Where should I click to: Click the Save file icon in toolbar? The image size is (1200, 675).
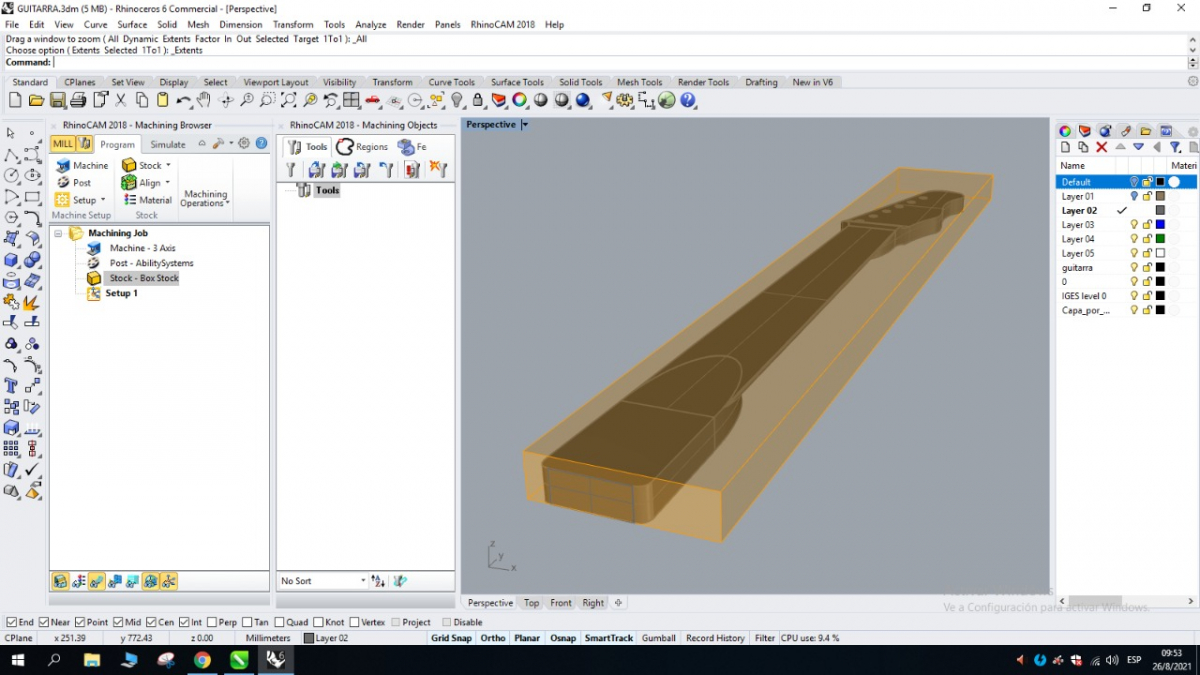(x=58, y=100)
